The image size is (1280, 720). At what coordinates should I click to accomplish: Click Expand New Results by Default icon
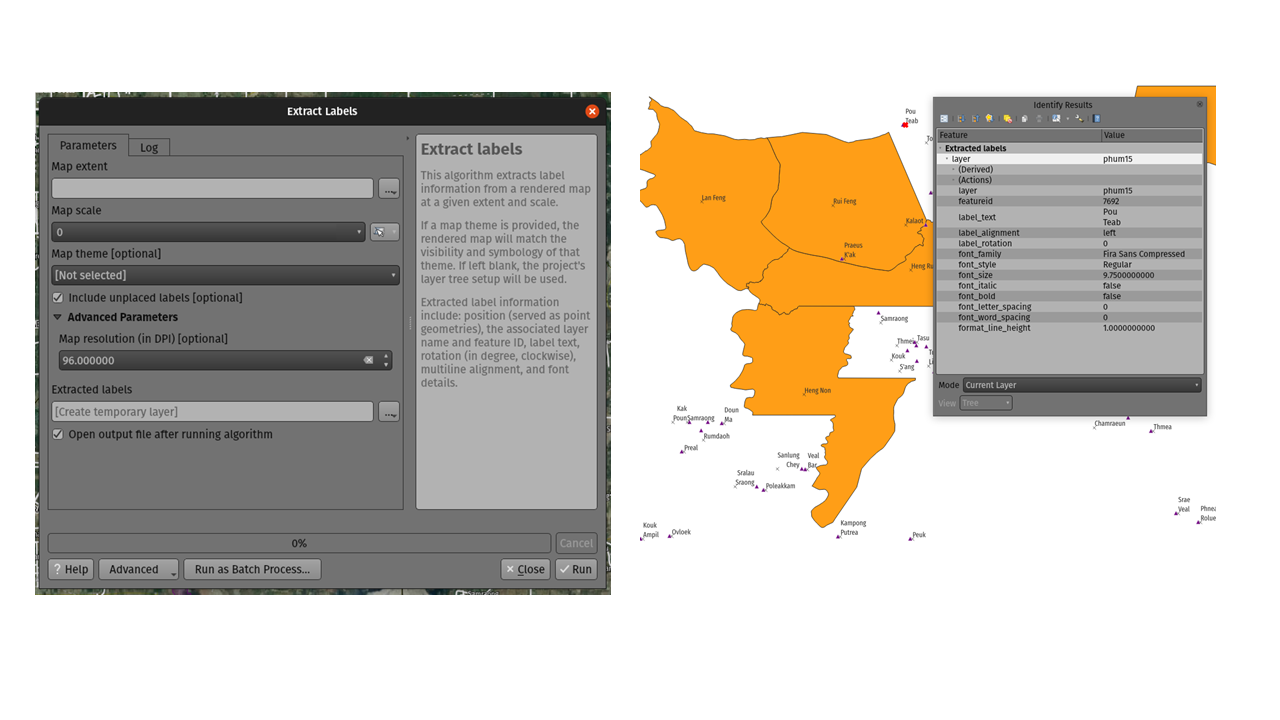coord(989,118)
